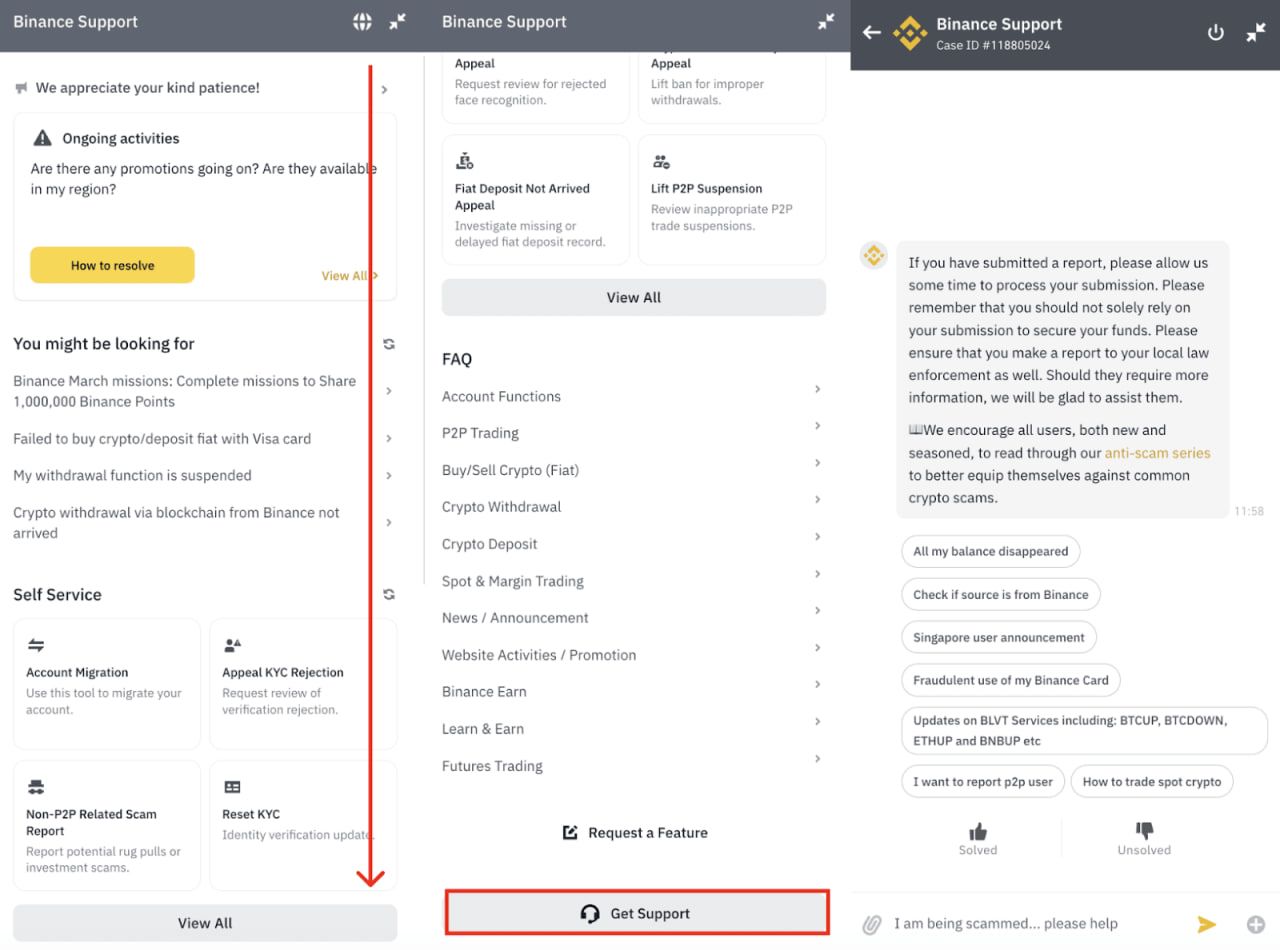Select I want to report p2p user
This screenshot has width=1280, height=950.
pyautogui.click(x=983, y=782)
